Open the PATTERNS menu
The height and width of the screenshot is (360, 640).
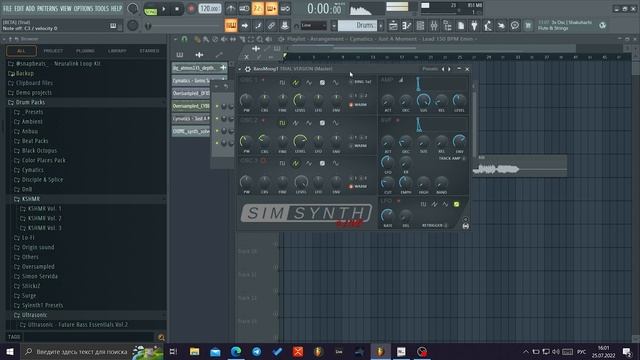pyautogui.click(x=47, y=8)
